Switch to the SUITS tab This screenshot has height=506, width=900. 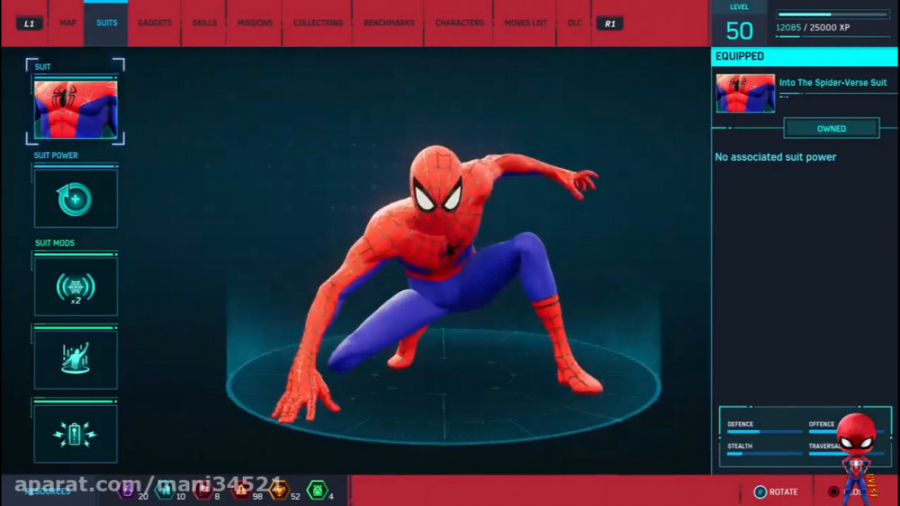point(107,23)
